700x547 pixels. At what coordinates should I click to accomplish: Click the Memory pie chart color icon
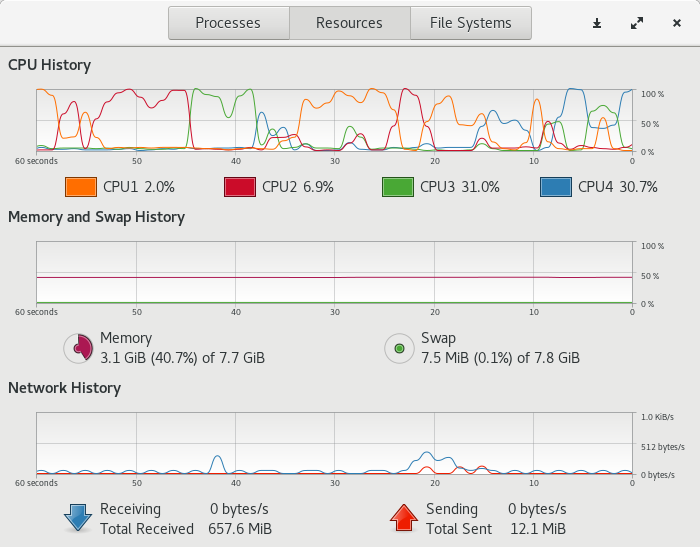(79, 348)
